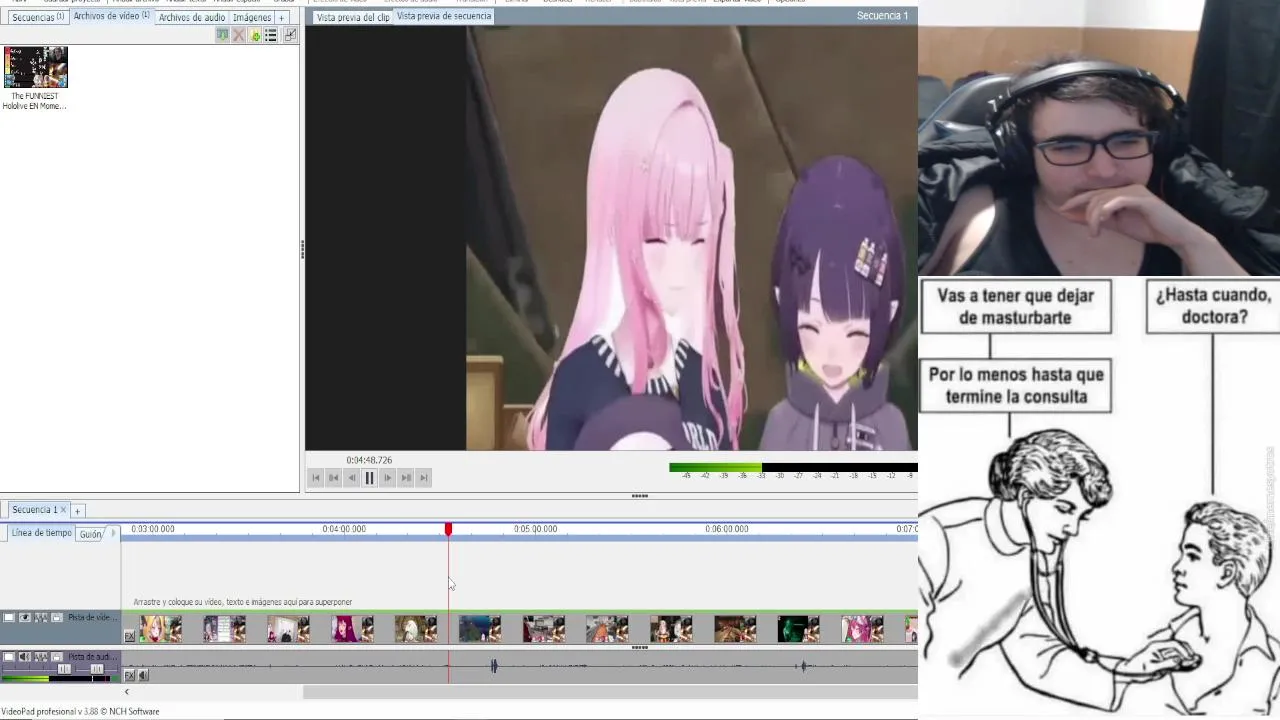Click ruler at 0:05:00.000
This screenshot has height=720, width=1280.
tap(536, 529)
